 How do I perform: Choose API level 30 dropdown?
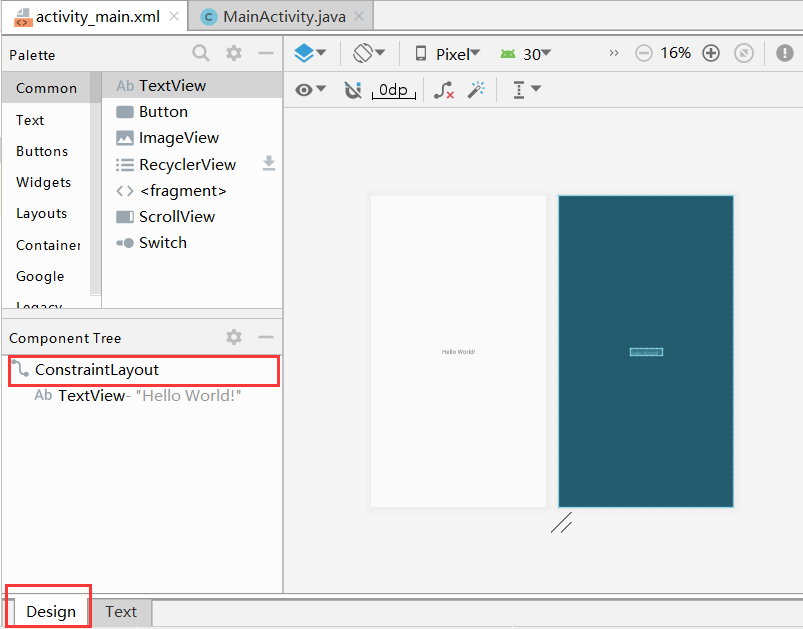point(525,53)
